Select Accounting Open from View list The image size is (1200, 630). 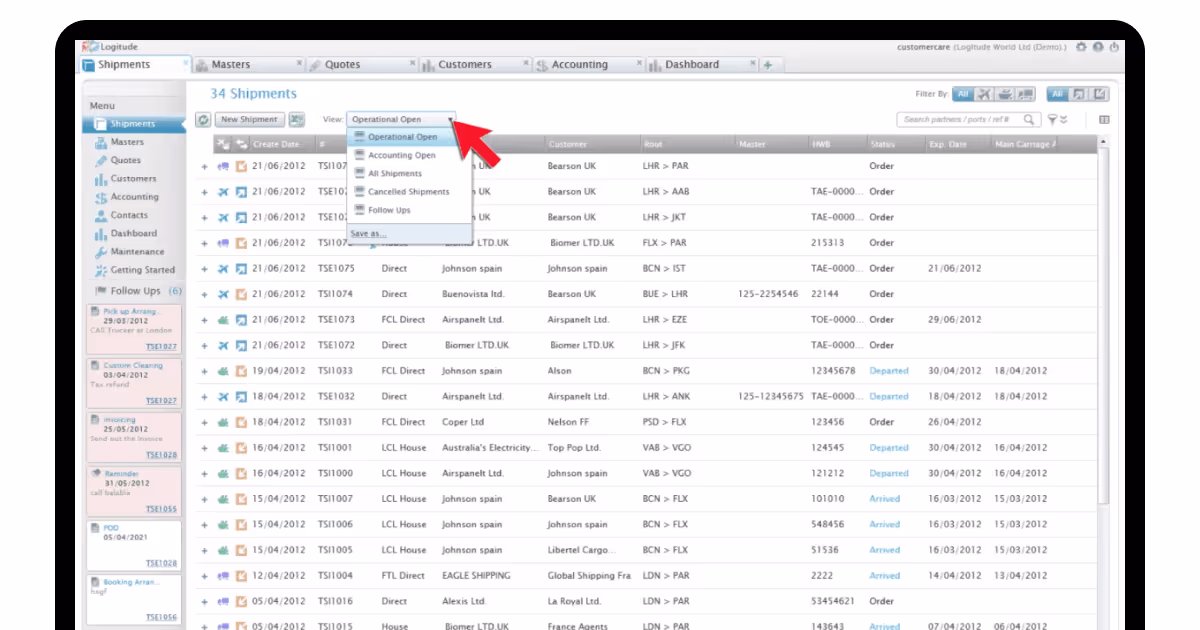[409, 155]
